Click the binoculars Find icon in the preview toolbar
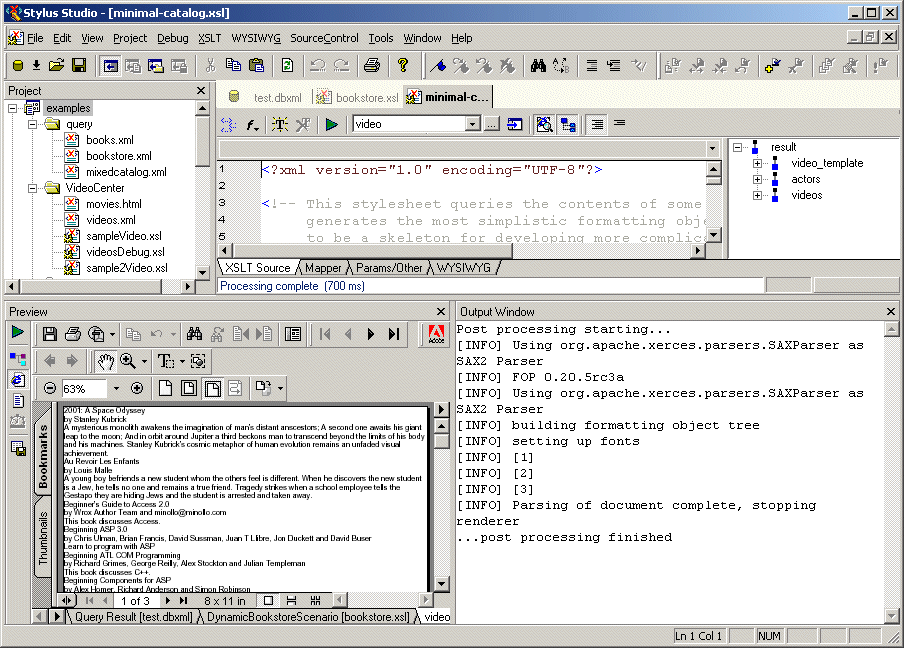This screenshot has height=648, width=904. coord(194,334)
